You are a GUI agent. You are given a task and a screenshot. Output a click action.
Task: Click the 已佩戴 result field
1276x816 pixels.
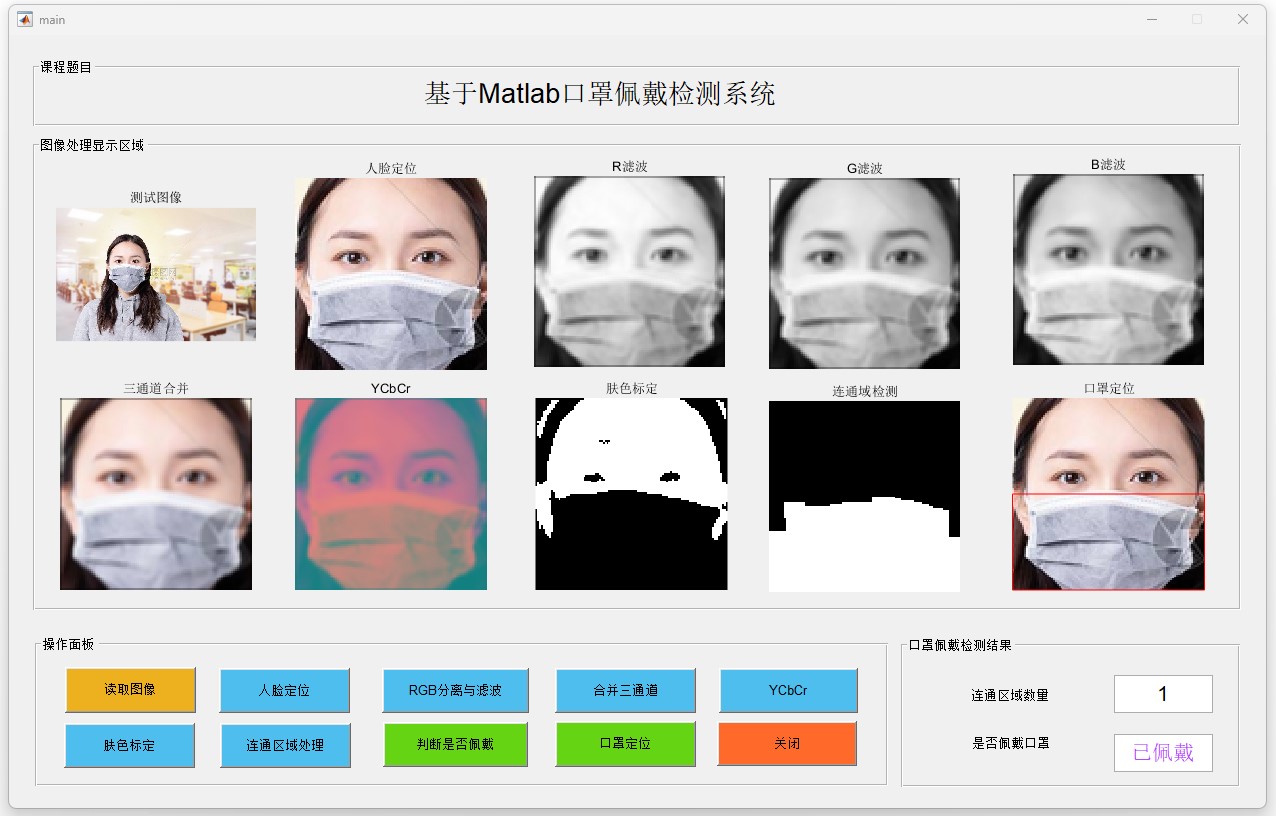tap(1163, 753)
